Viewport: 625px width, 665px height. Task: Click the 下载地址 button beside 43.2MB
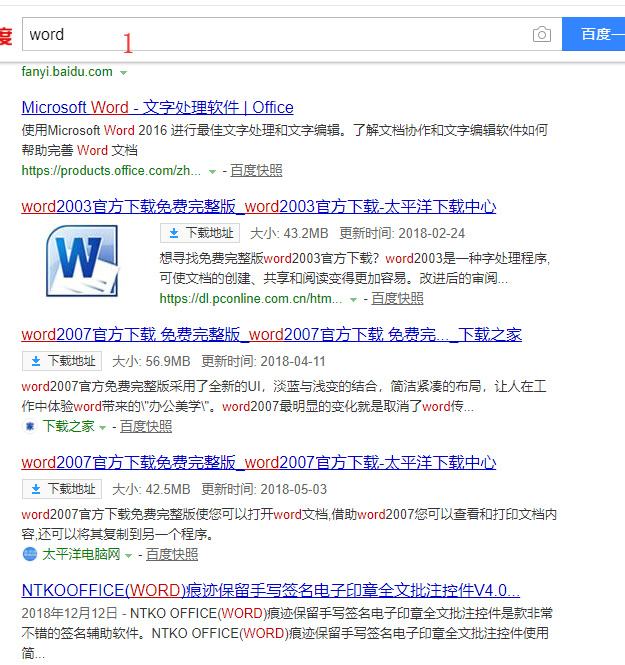(199, 233)
